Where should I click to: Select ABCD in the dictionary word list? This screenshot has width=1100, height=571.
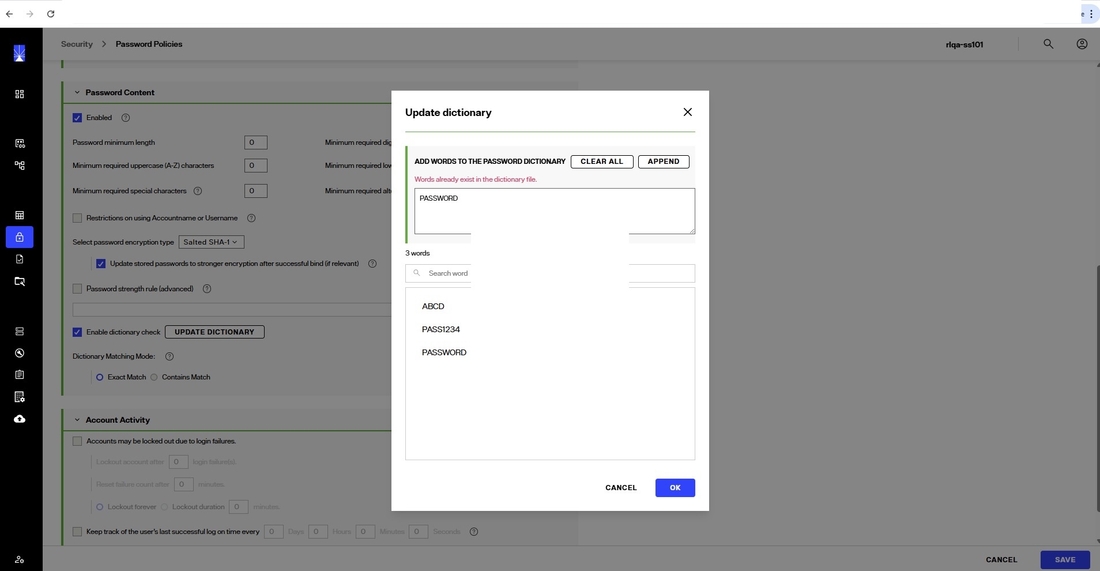click(433, 307)
